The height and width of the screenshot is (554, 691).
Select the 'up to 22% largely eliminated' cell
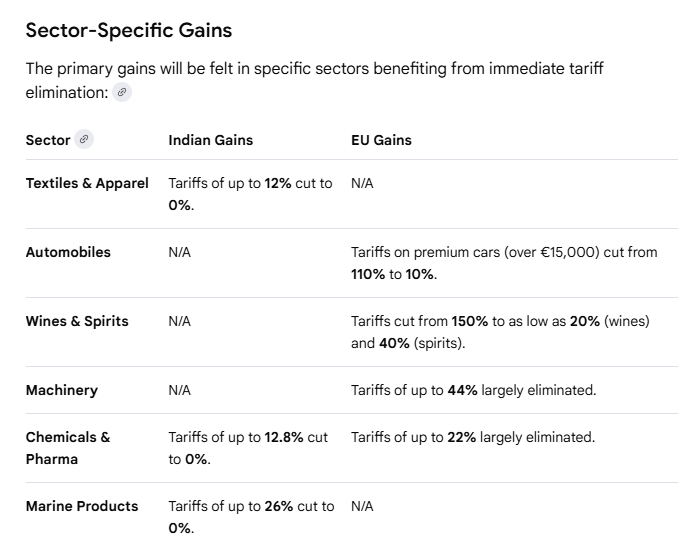pyautogui.click(x=472, y=437)
